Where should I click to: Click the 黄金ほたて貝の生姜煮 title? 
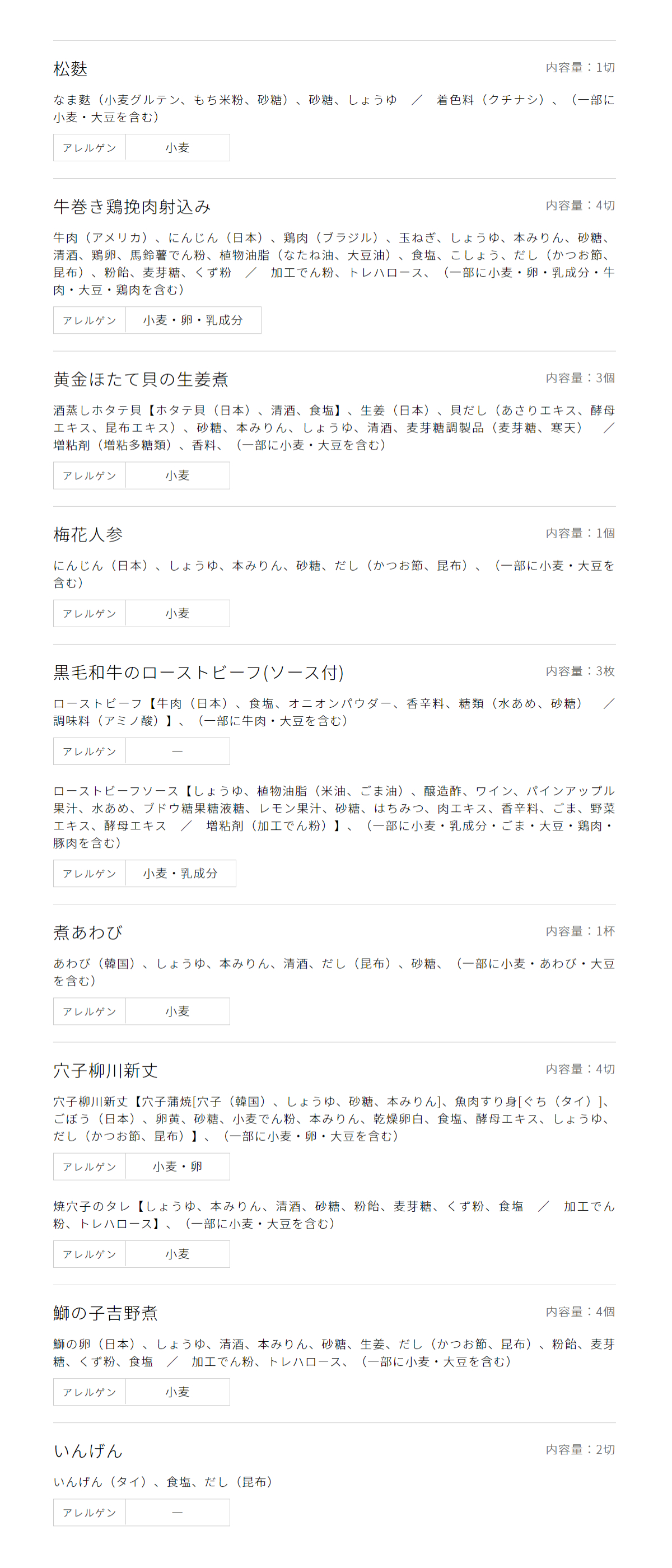pyautogui.click(x=141, y=379)
